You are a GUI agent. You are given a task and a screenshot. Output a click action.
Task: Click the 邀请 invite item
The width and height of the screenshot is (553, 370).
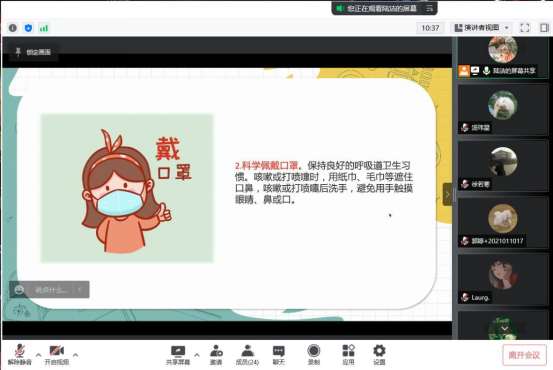[x=216, y=354]
